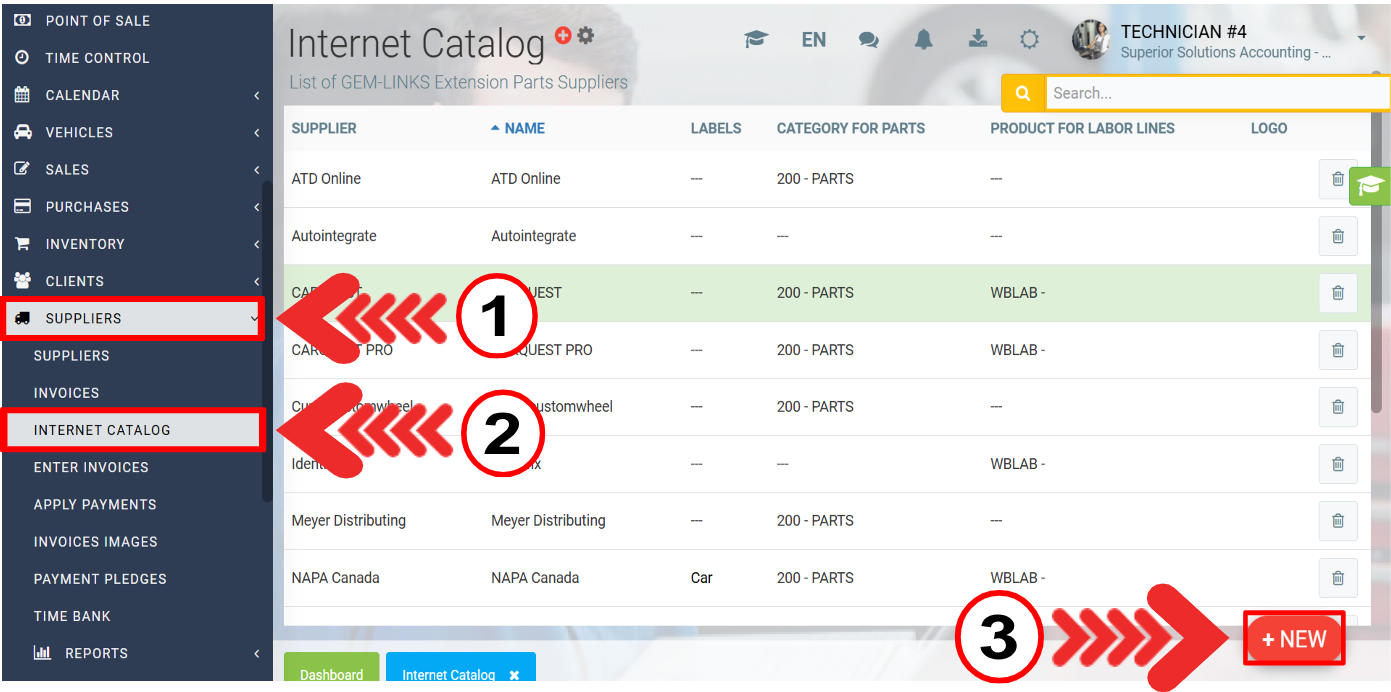
Task: Delete the NAPA Canada supplier row
Action: pyautogui.click(x=1337, y=578)
